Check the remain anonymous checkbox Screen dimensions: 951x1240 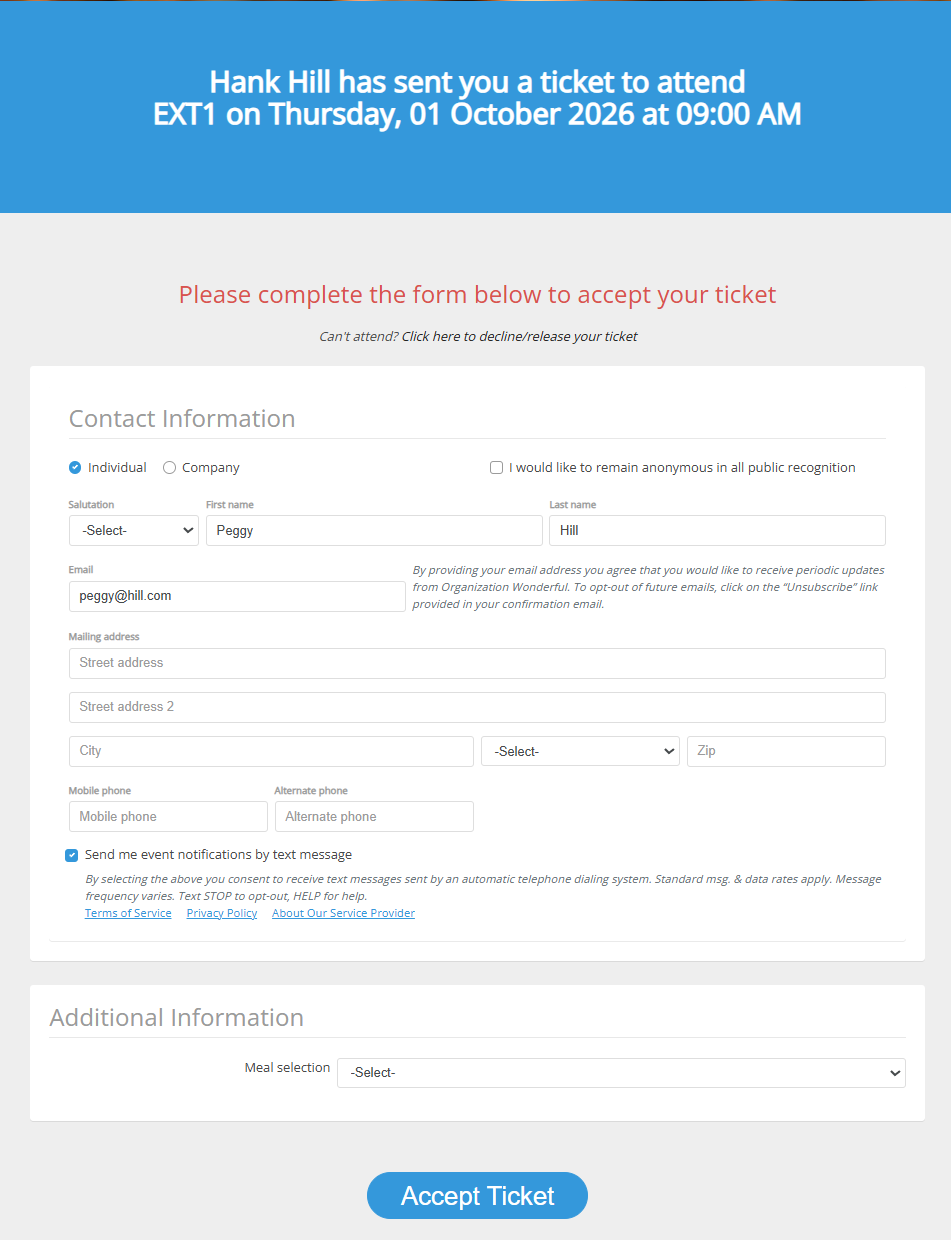(496, 467)
